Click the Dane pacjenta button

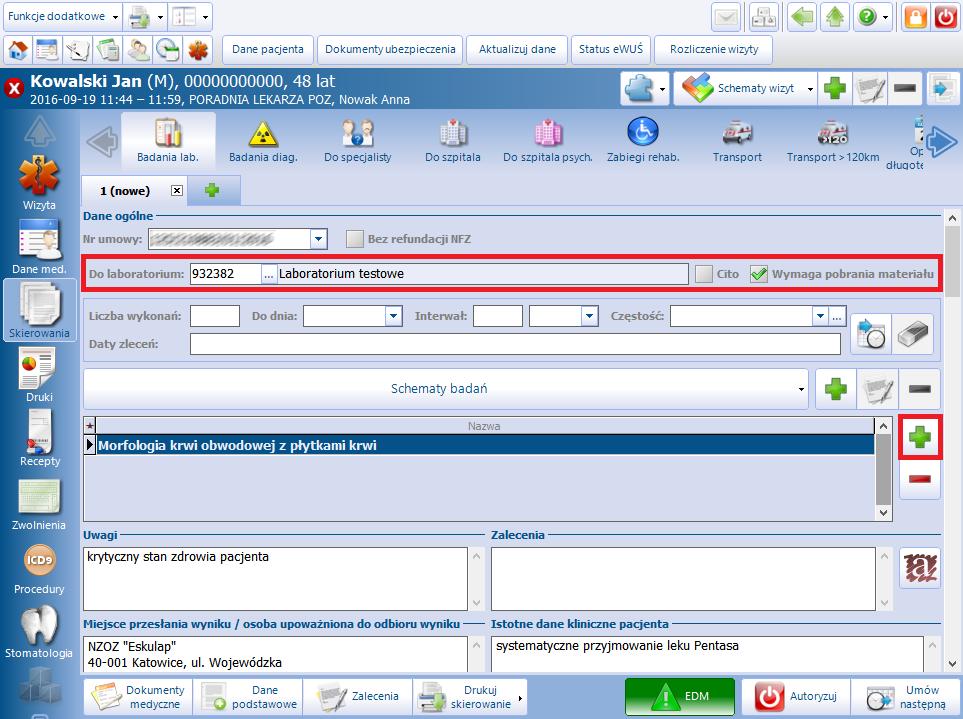point(268,49)
